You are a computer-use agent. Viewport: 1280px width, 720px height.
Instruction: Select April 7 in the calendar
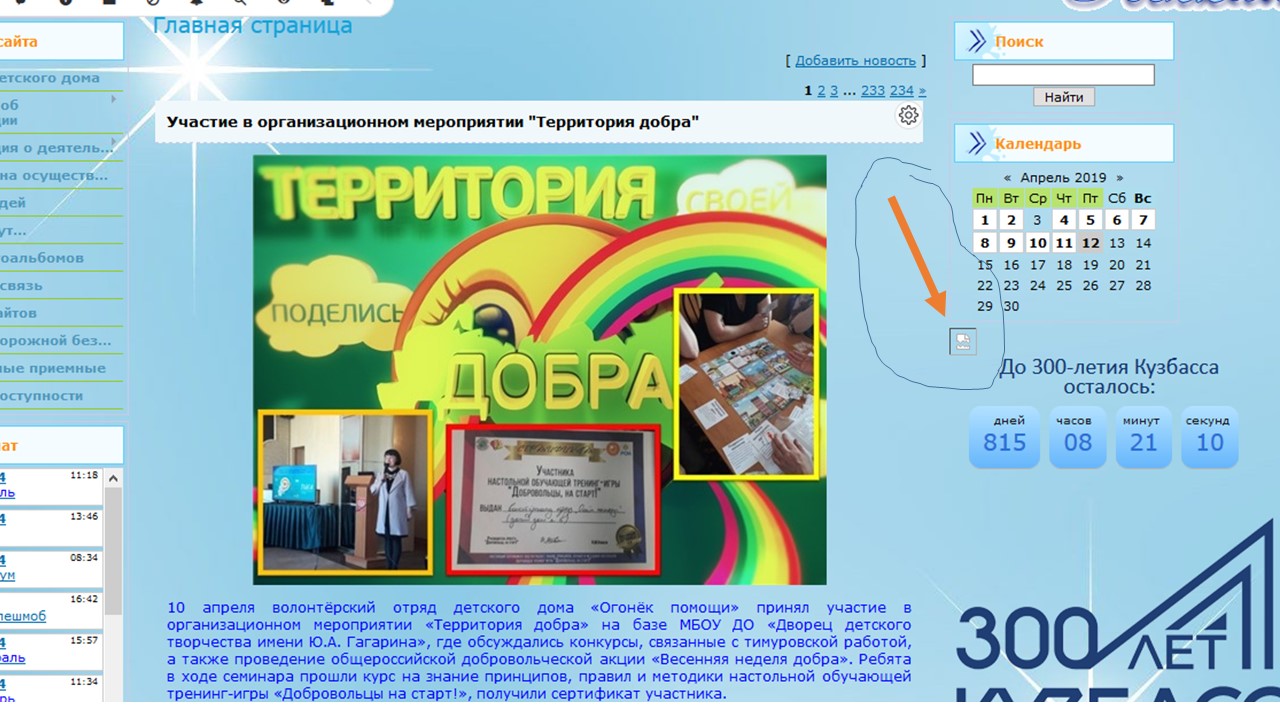point(1143,220)
